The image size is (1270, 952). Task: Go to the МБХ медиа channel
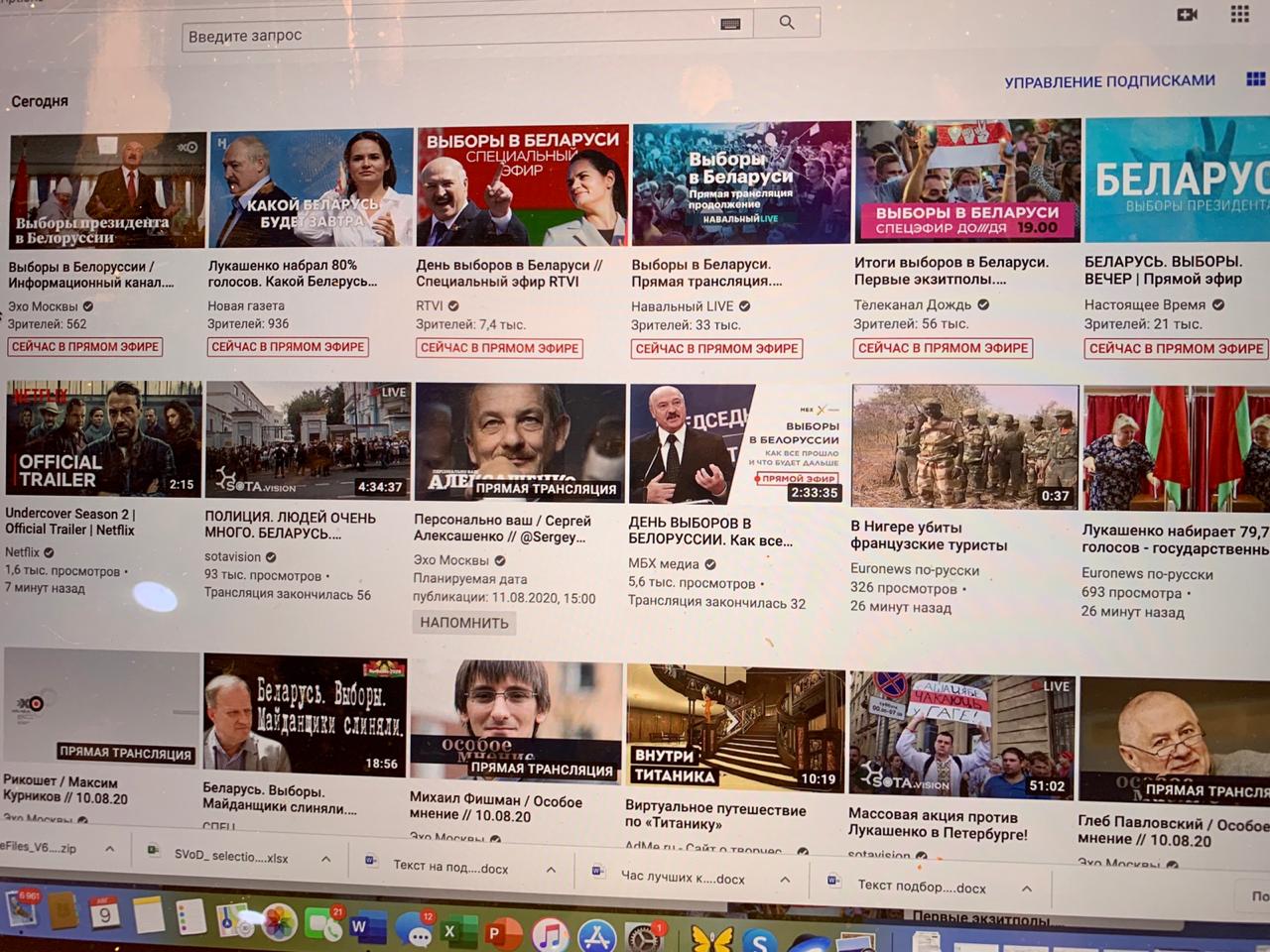664,563
